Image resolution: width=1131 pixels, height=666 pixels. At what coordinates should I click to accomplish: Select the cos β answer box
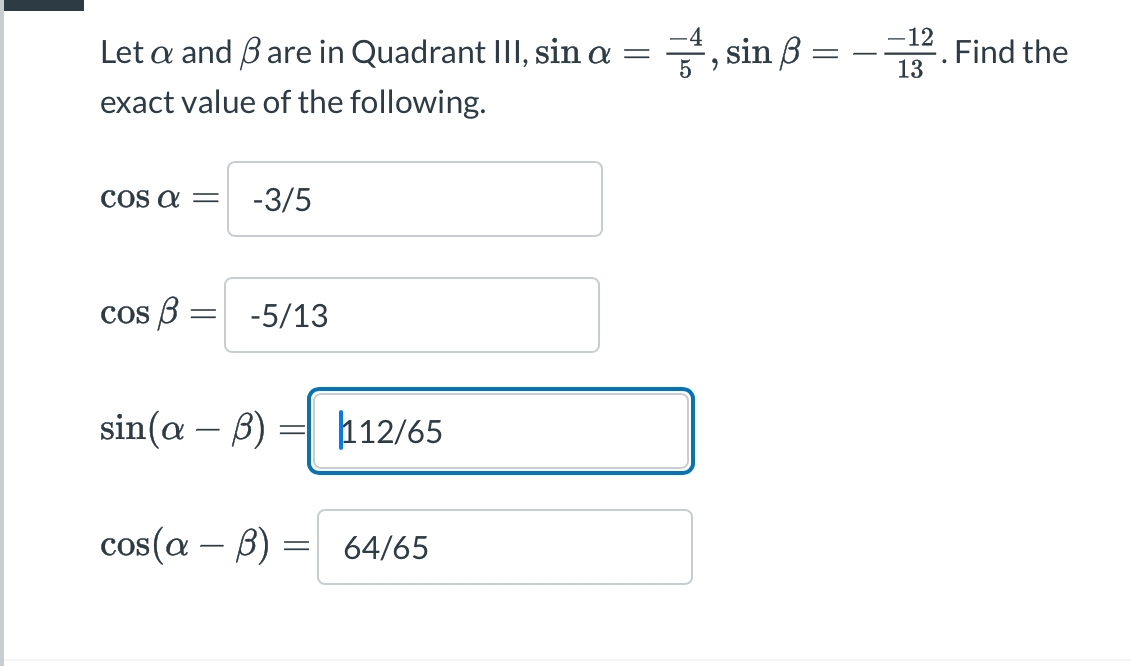pos(412,315)
